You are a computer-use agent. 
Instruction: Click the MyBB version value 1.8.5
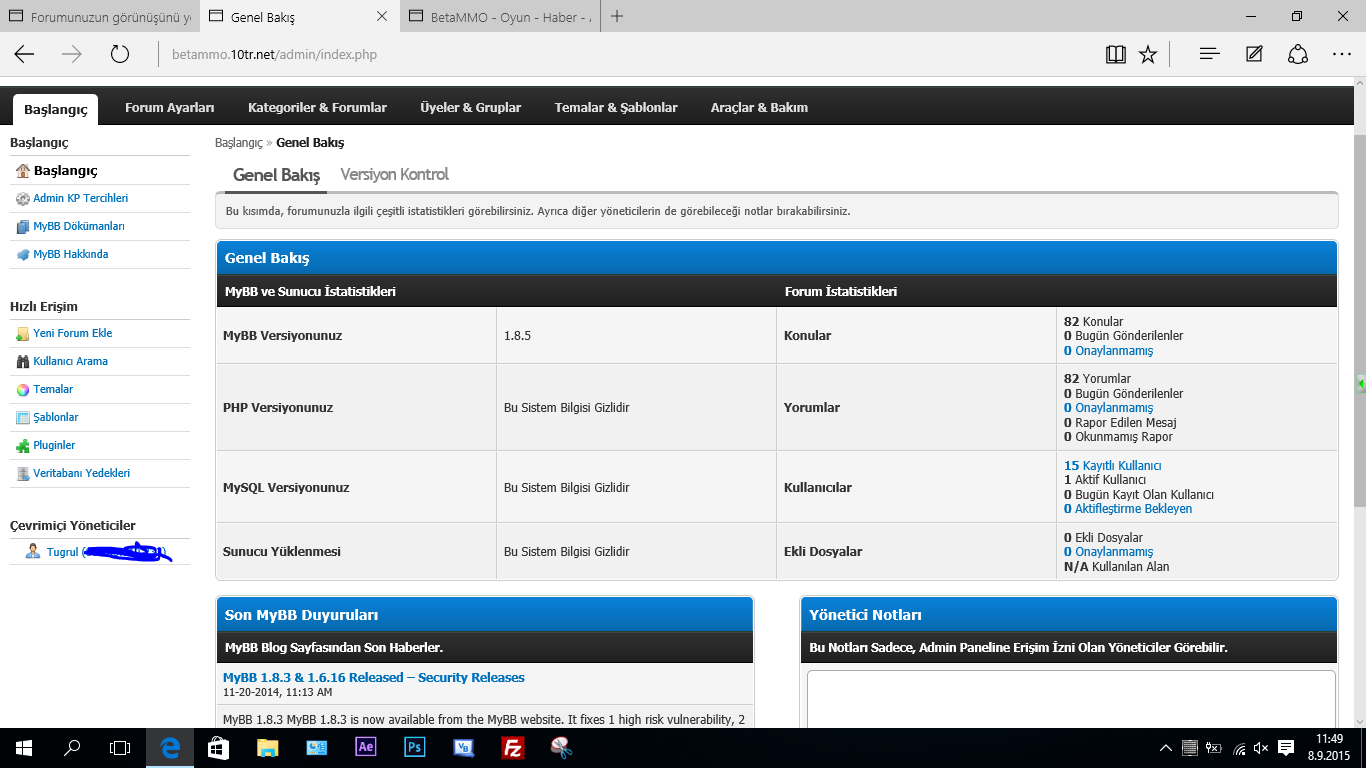pyautogui.click(x=517, y=336)
